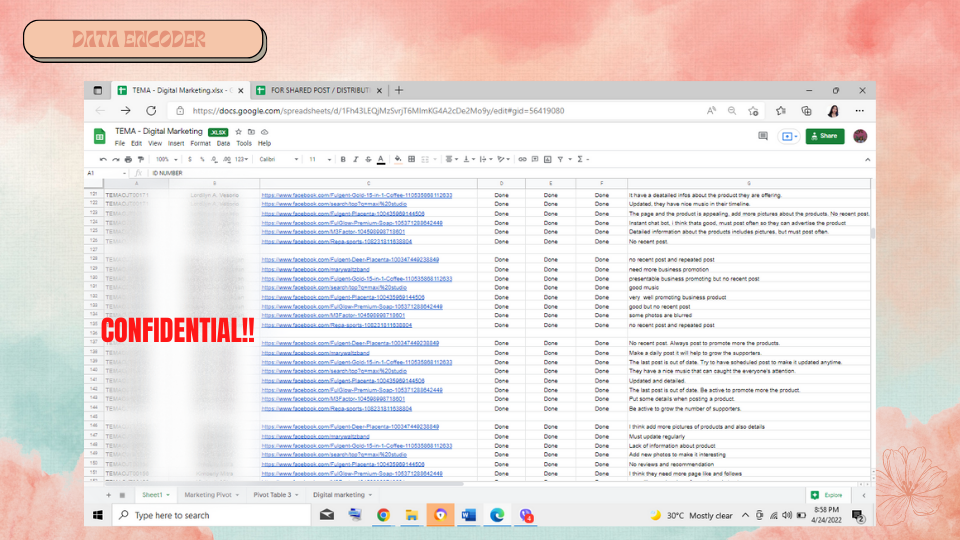Click the Google Sheets home logo

[x=99, y=136]
